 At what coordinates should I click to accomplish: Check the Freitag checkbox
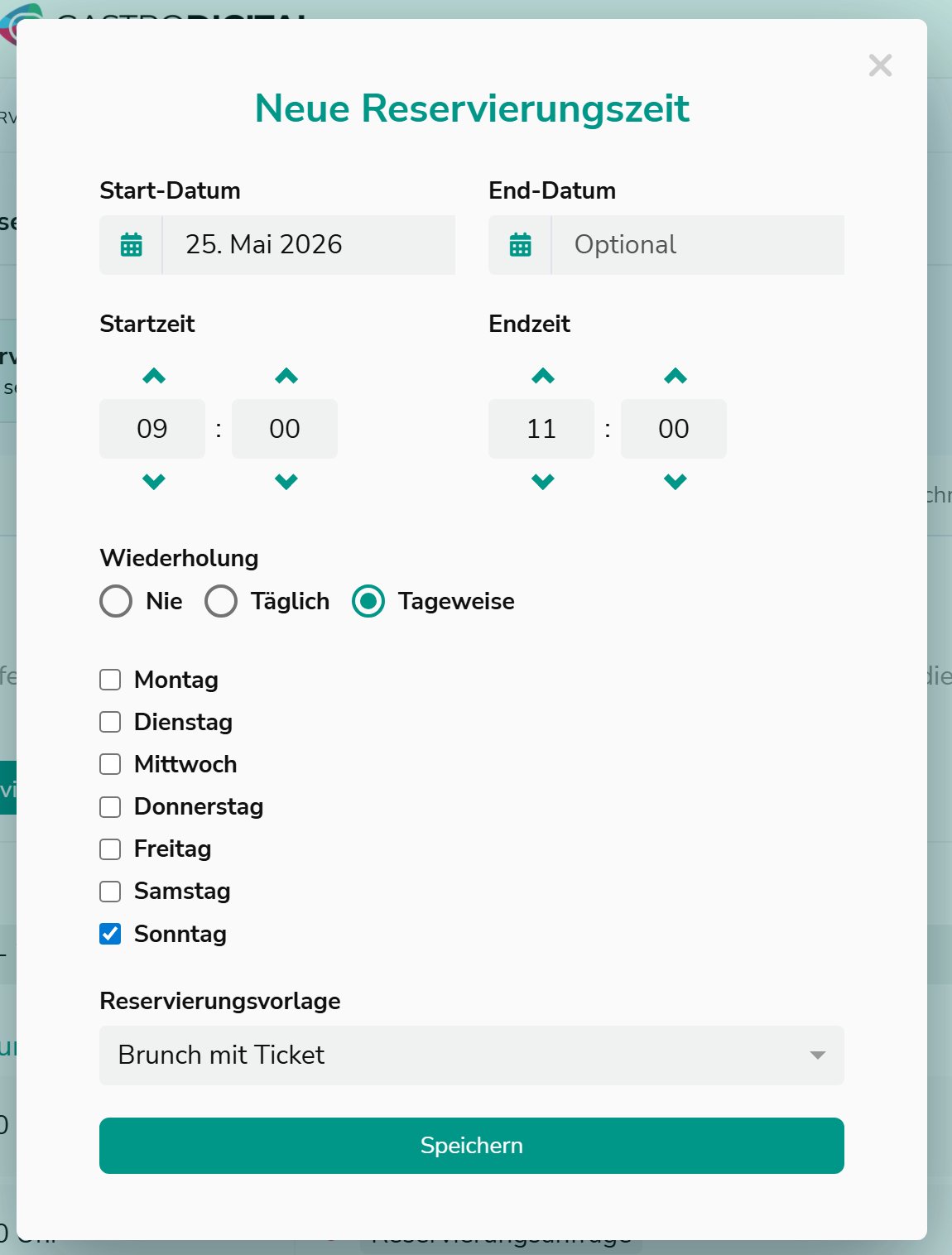pyautogui.click(x=110, y=849)
